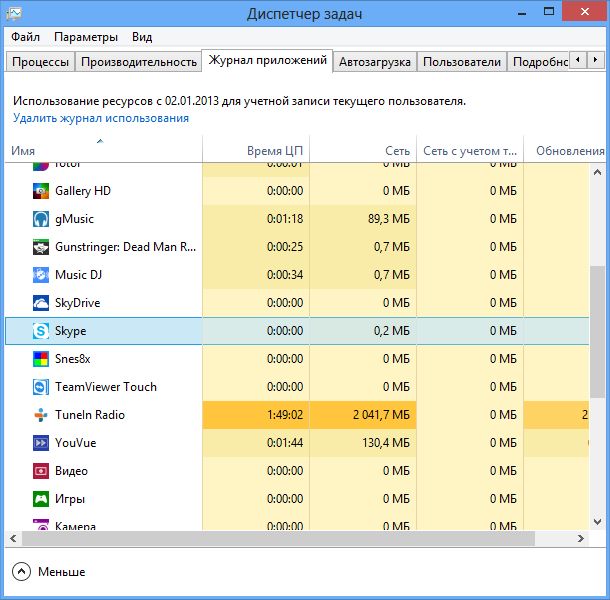The height and width of the screenshot is (600, 610).
Task: Select the TuneIn Radio icon
Action: [41, 415]
